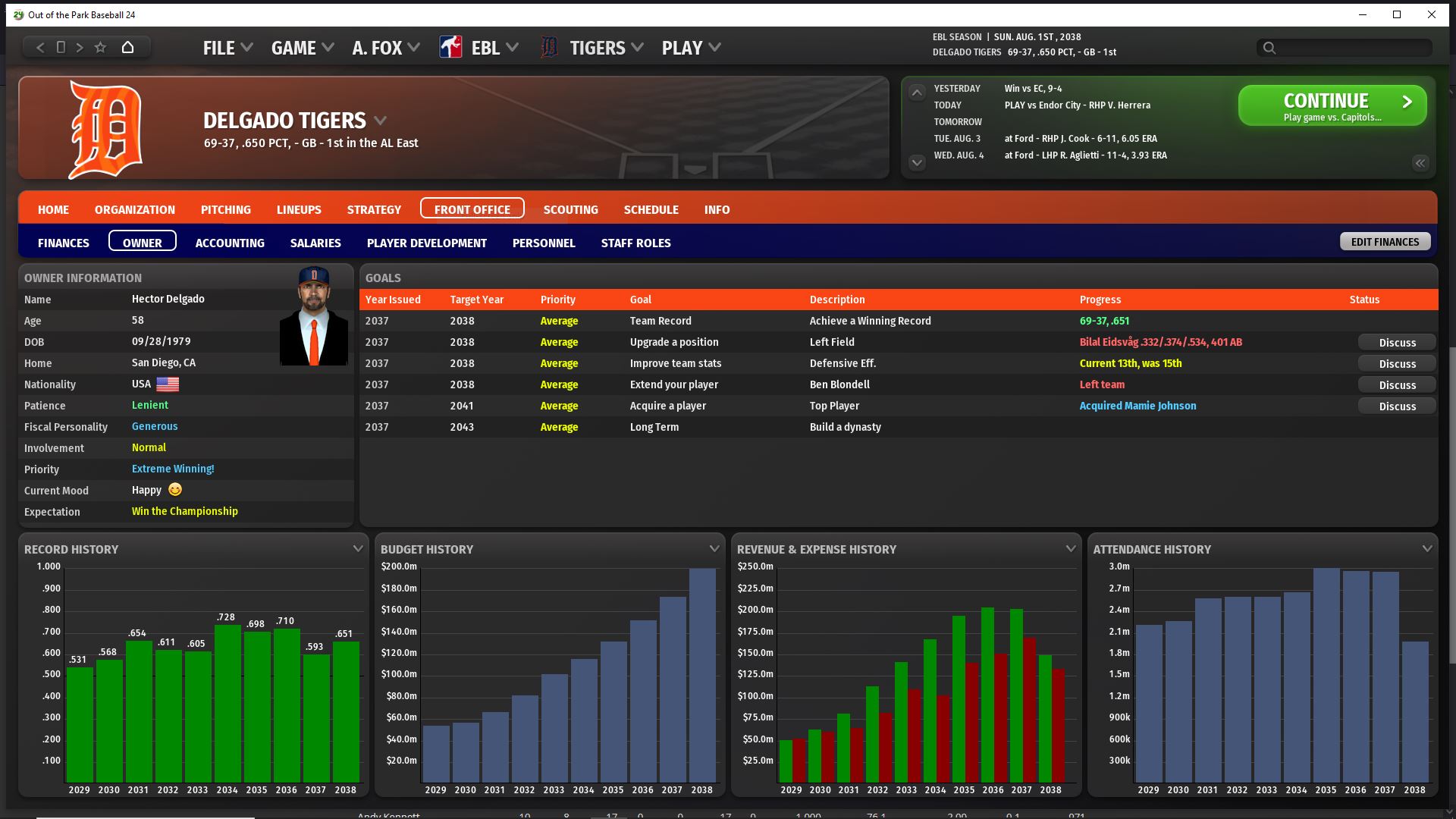Open the Attendance History chart dropdown
This screenshot has height=819, width=1456.
(1426, 548)
